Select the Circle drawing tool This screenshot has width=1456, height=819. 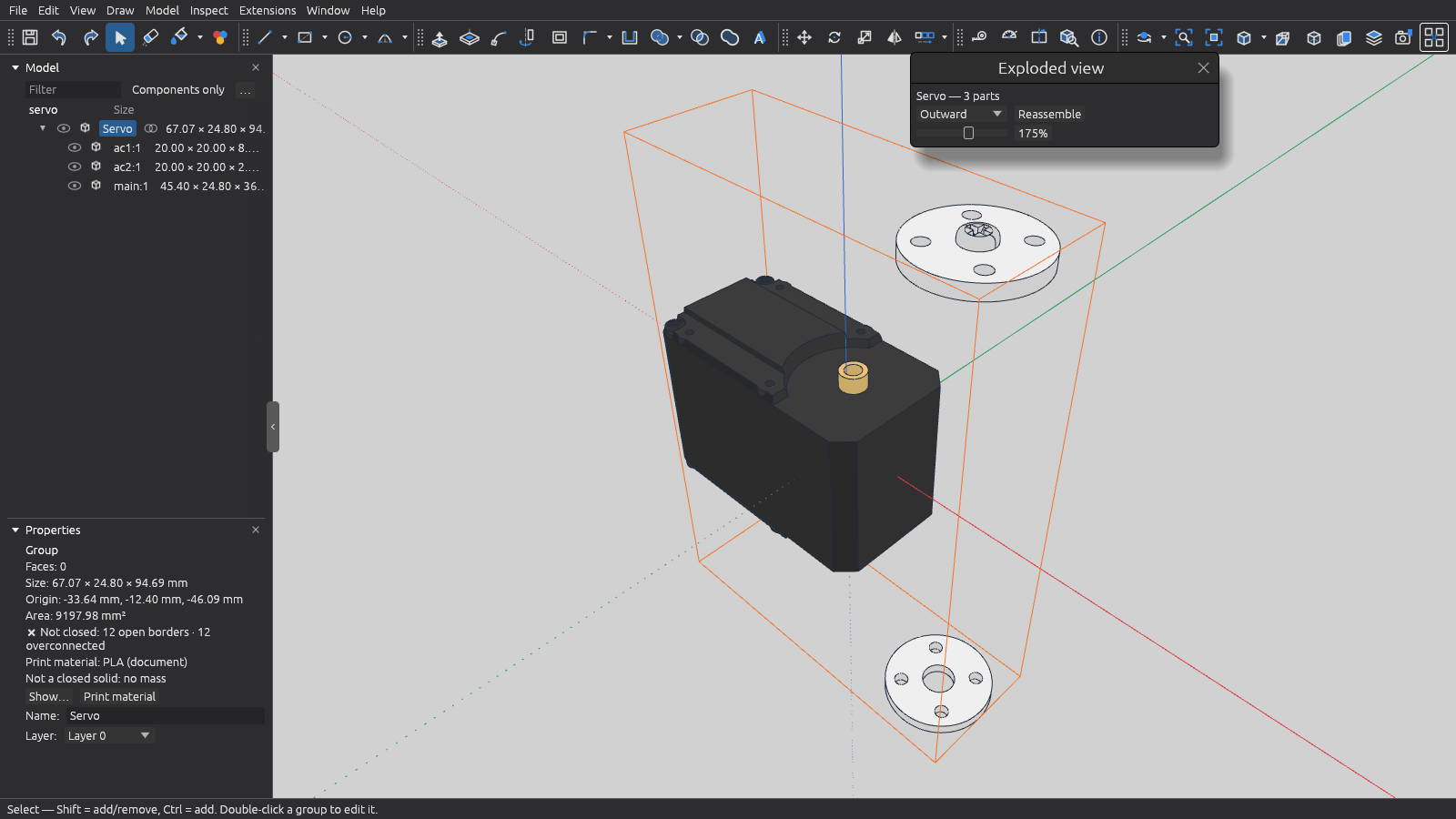tap(345, 37)
